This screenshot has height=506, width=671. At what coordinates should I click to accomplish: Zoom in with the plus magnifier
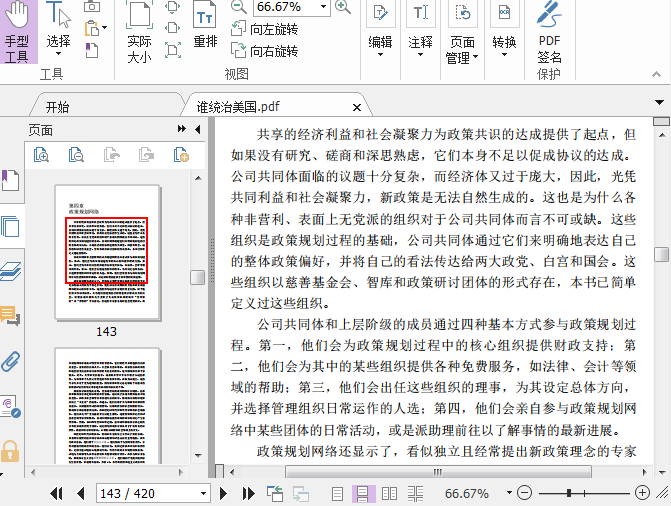click(343, 6)
